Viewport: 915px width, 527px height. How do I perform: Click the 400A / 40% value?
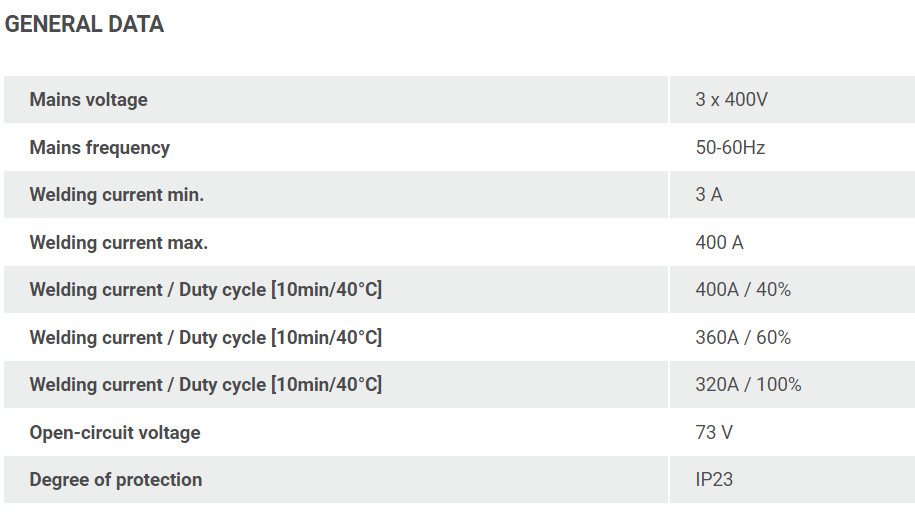pyautogui.click(x=742, y=290)
